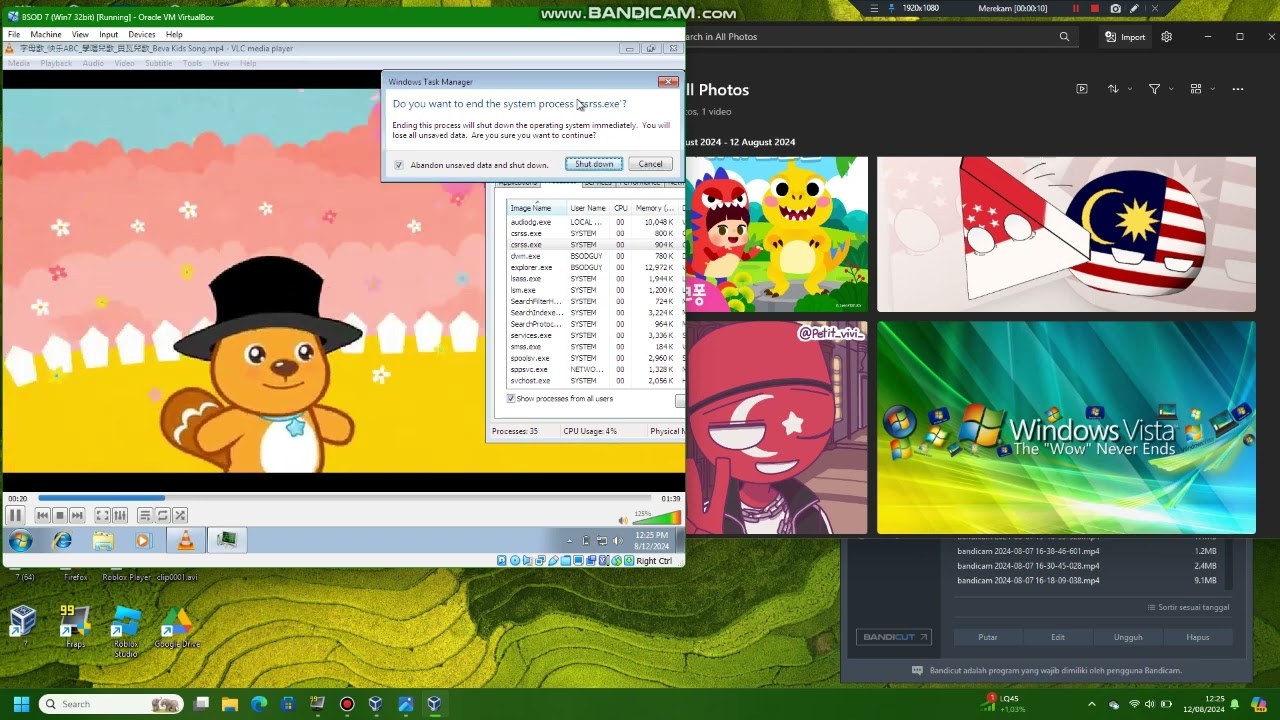Launch Internet Explorer from VM taskbar
Screen dimensions: 1280x720
[62, 541]
